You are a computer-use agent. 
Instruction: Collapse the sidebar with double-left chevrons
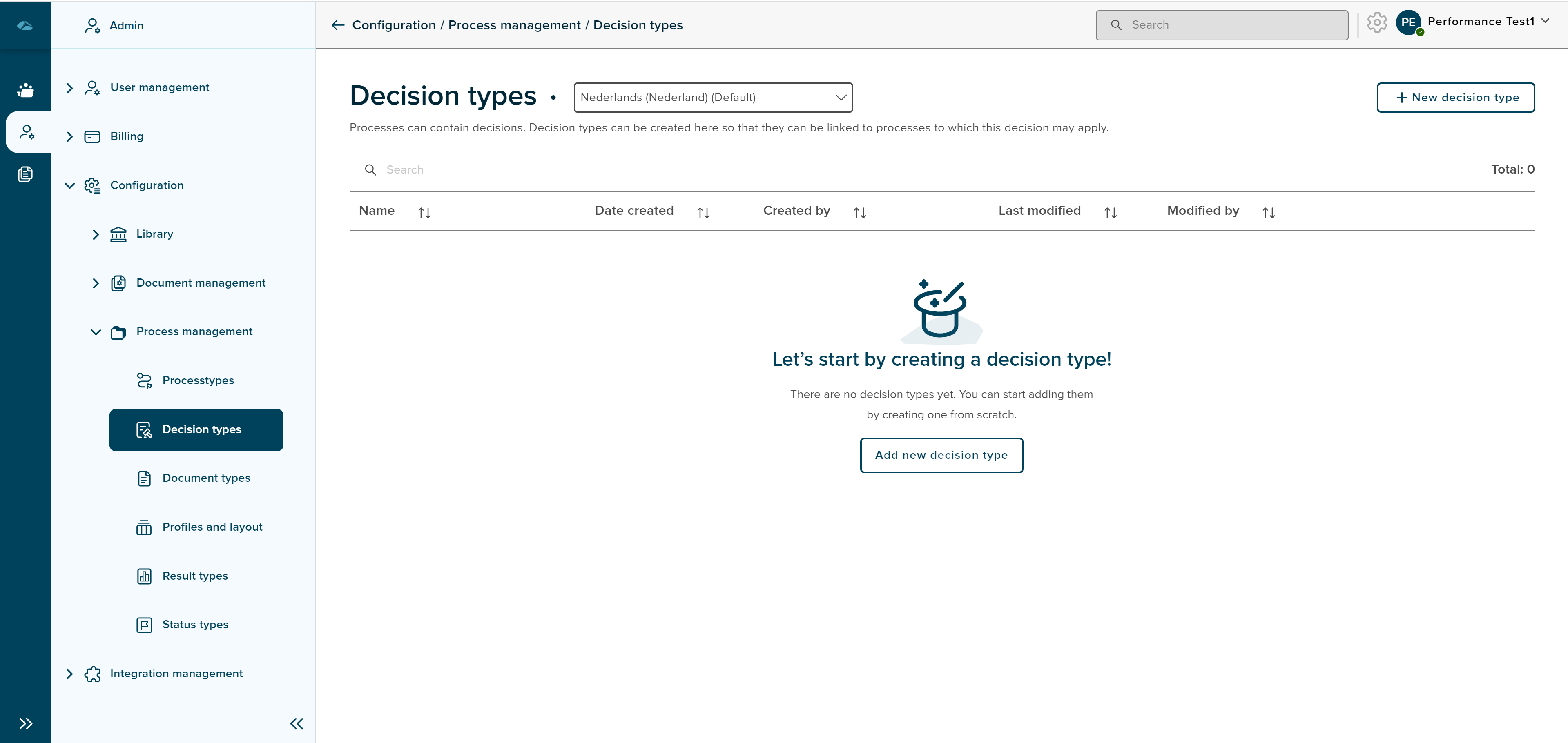[297, 723]
